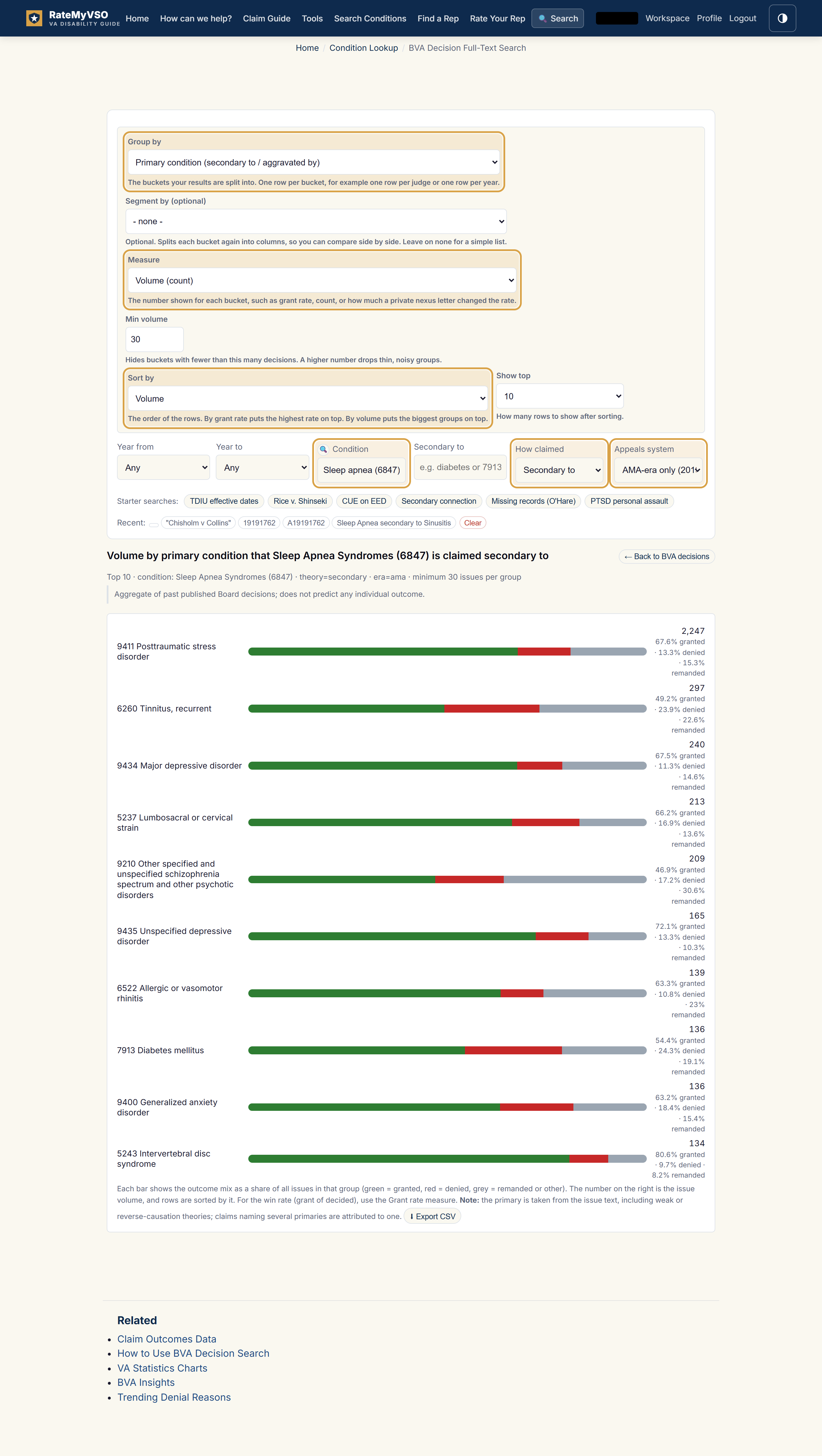This screenshot has height=1456, width=822.
Task: Select PTSD personal assault starter search
Action: 629,501
